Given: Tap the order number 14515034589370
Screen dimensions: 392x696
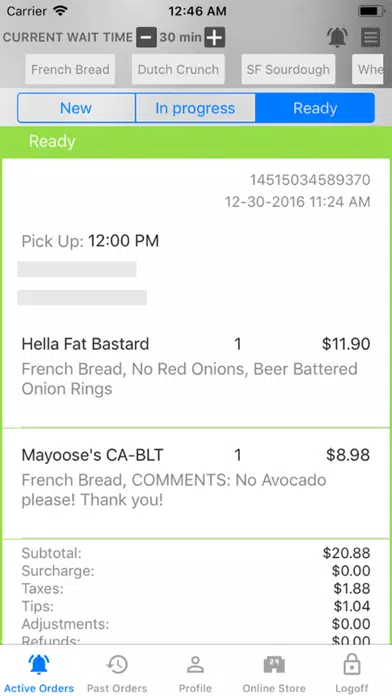Looking at the screenshot, I should tap(310, 180).
